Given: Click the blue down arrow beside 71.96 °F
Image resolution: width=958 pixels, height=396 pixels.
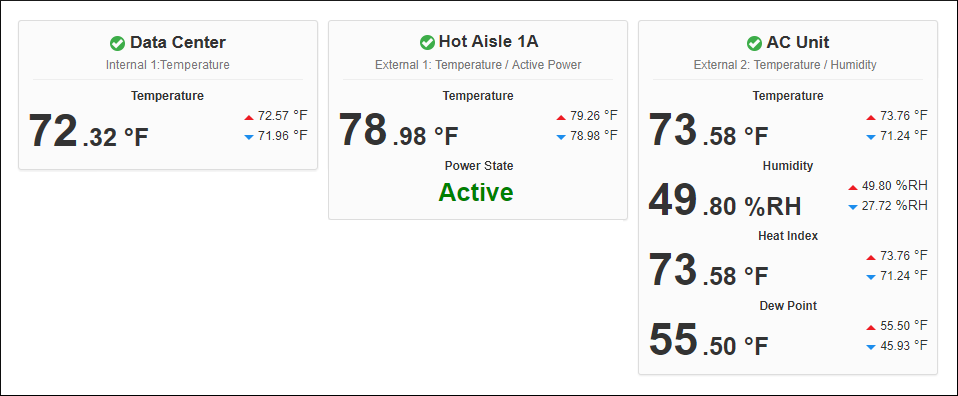Looking at the screenshot, I should [x=249, y=138].
